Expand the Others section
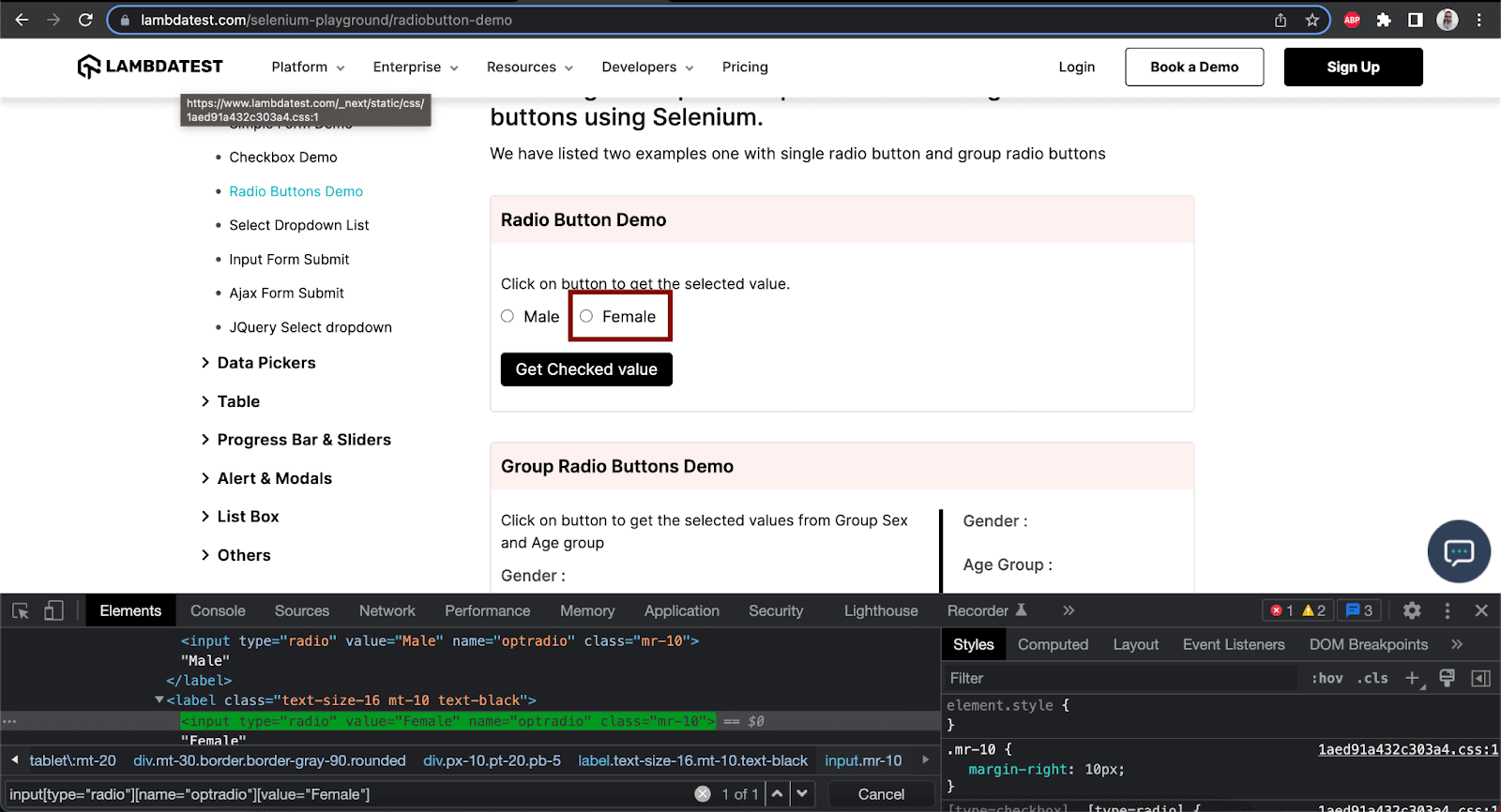Screen dimensions: 1501x812 pyautogui.click(x=235, y=555)
